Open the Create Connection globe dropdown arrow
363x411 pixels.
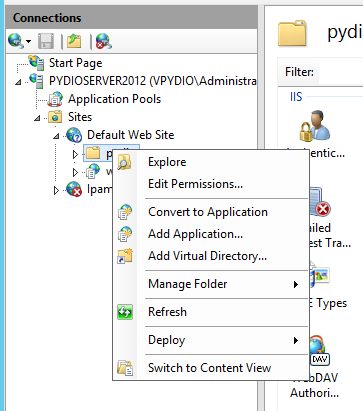(x=29, y=42)
